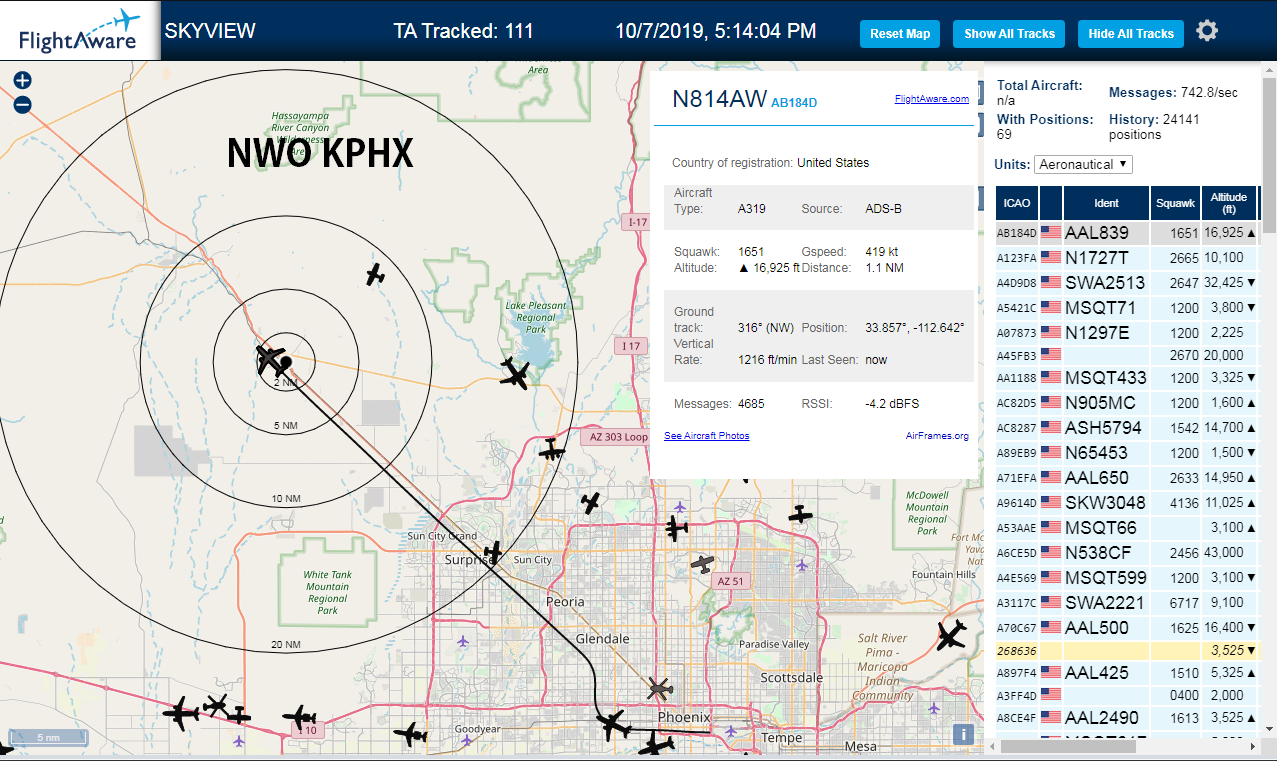Click Hide All Tracks

(1131, 33)
